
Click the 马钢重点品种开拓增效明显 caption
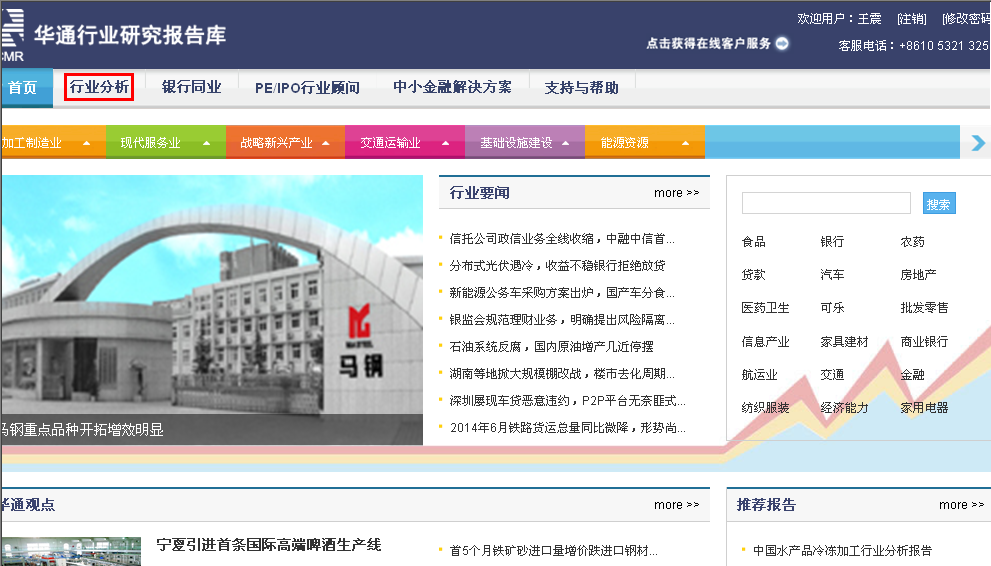(x=82, y=430)
